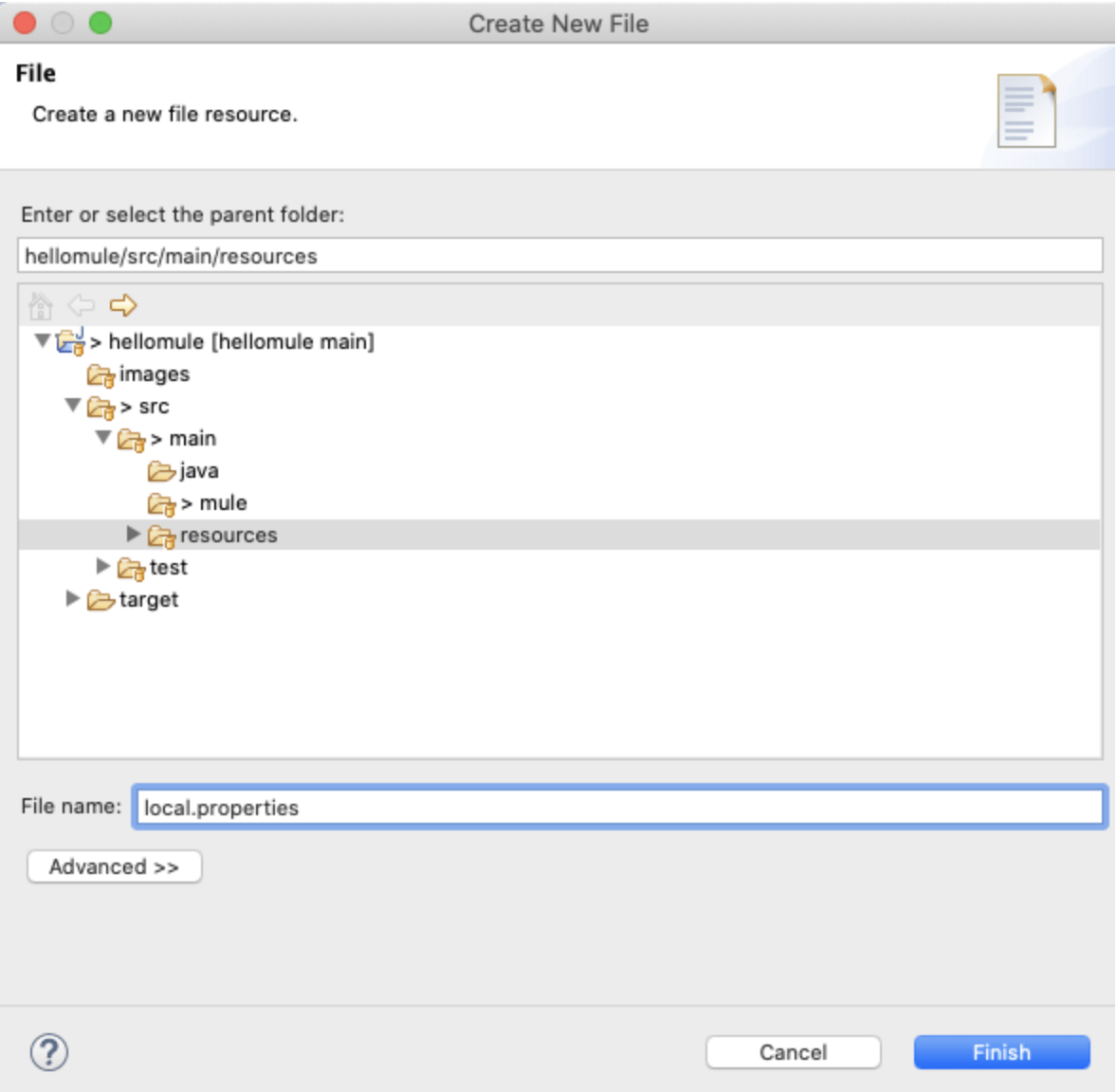Expand the target folder
1117x1092 pixels.
70,599
